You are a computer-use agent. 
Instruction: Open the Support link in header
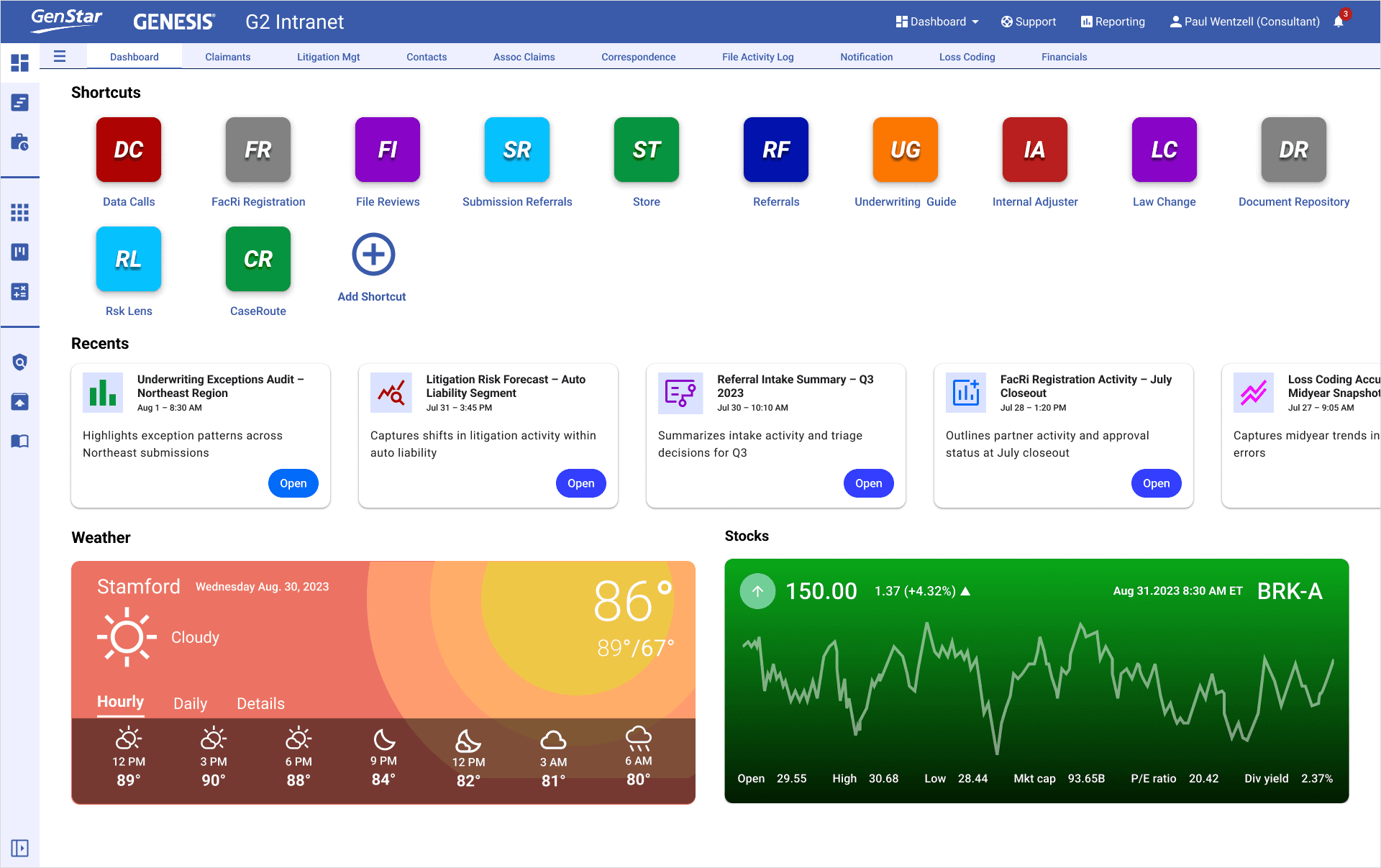pyautogui.click(x=1028, y=22)
